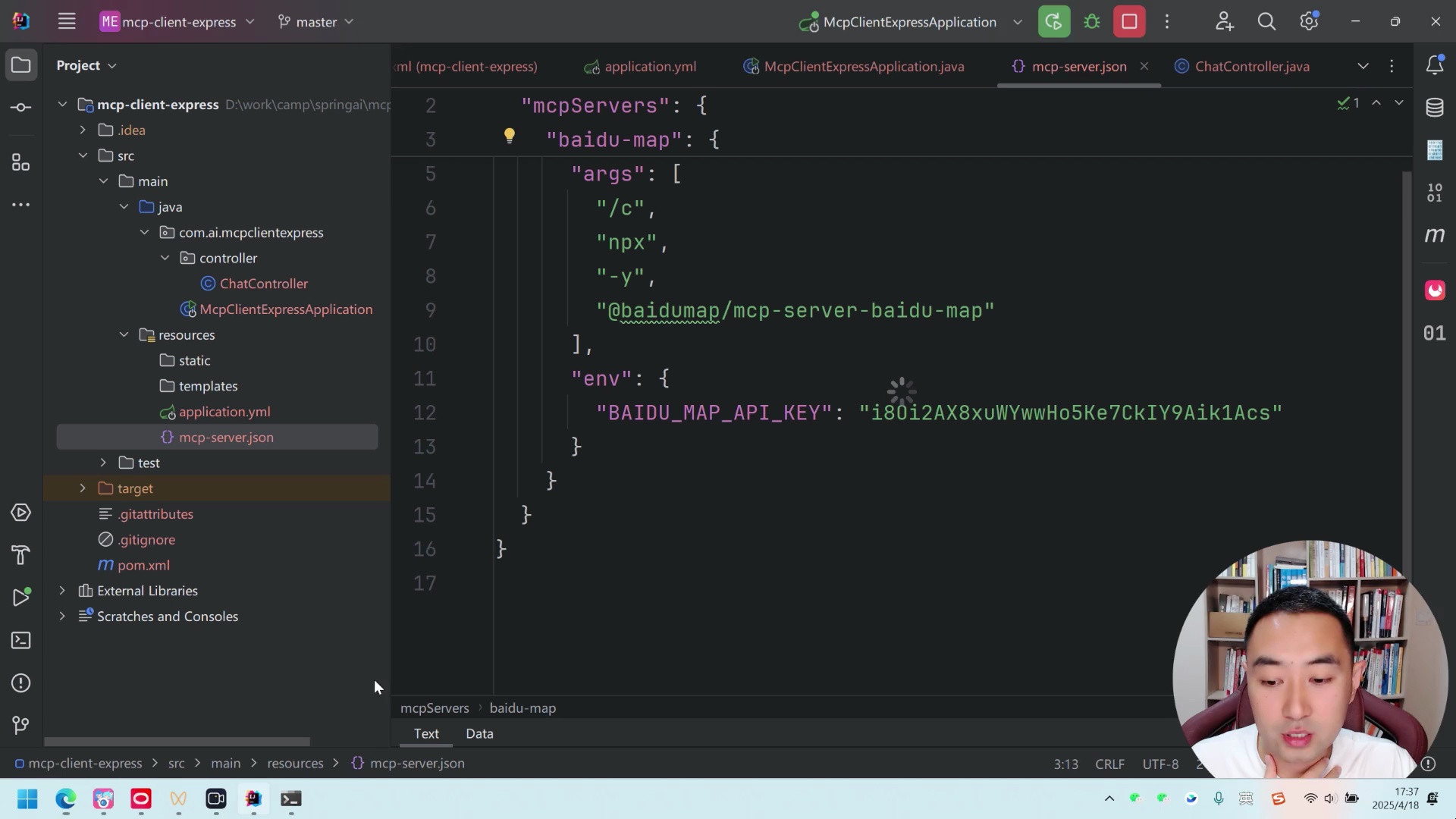Open the Commit tool window
The width and height of the screenshot is (1456, 819).
pyautogui.click(x=21, y=108)
